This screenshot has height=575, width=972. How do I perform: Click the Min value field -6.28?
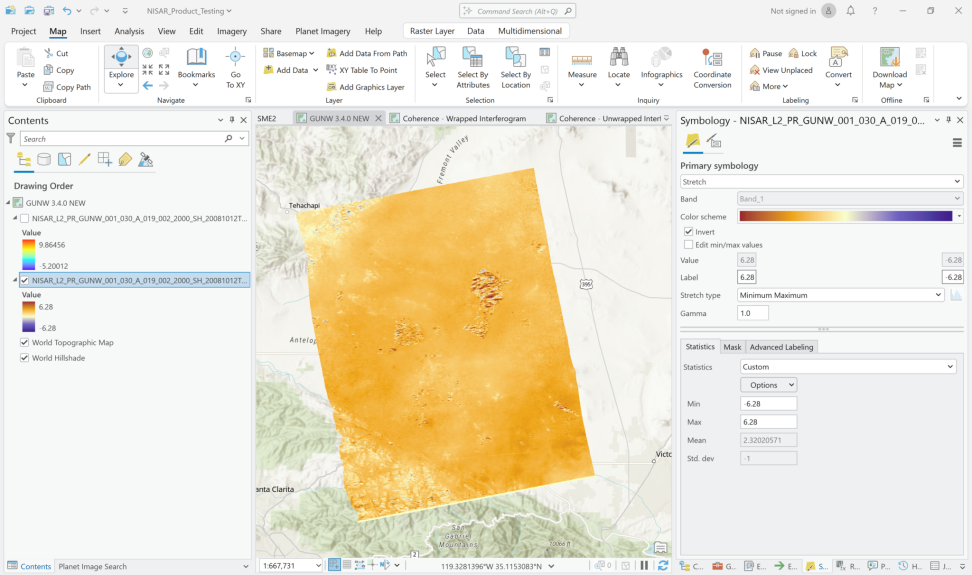click(769, 403)
